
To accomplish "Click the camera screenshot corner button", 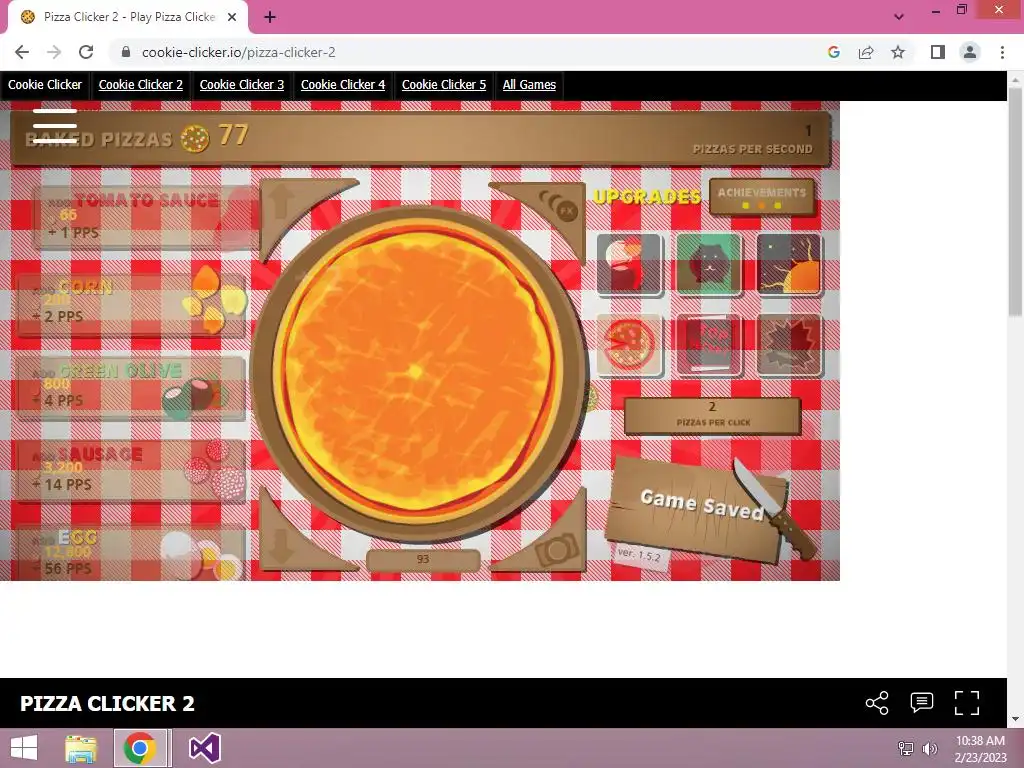I will [557, 549].
